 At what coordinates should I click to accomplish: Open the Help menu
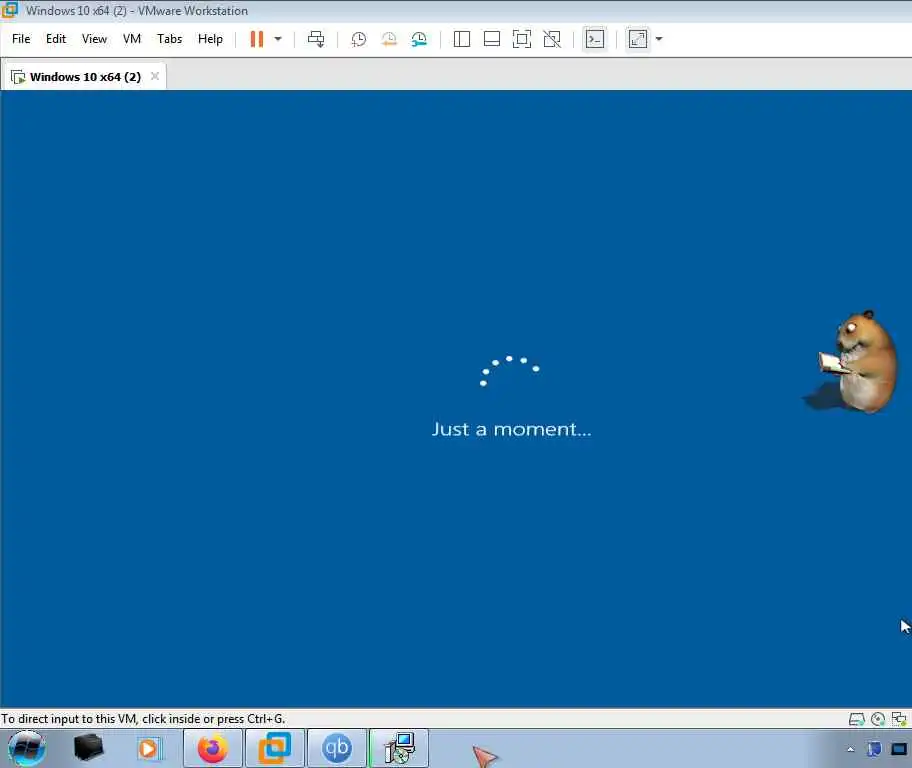coord(210,39)
